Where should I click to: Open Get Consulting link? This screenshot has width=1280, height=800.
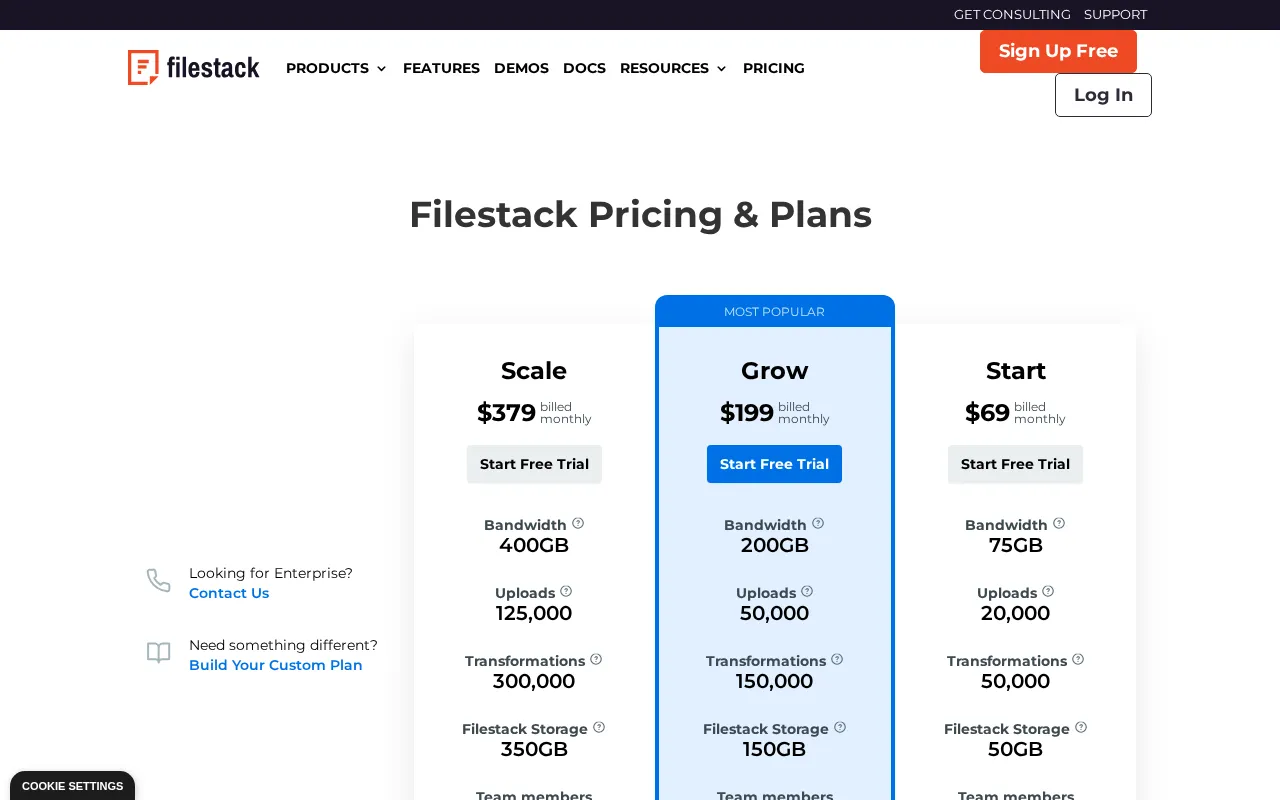1012,14
